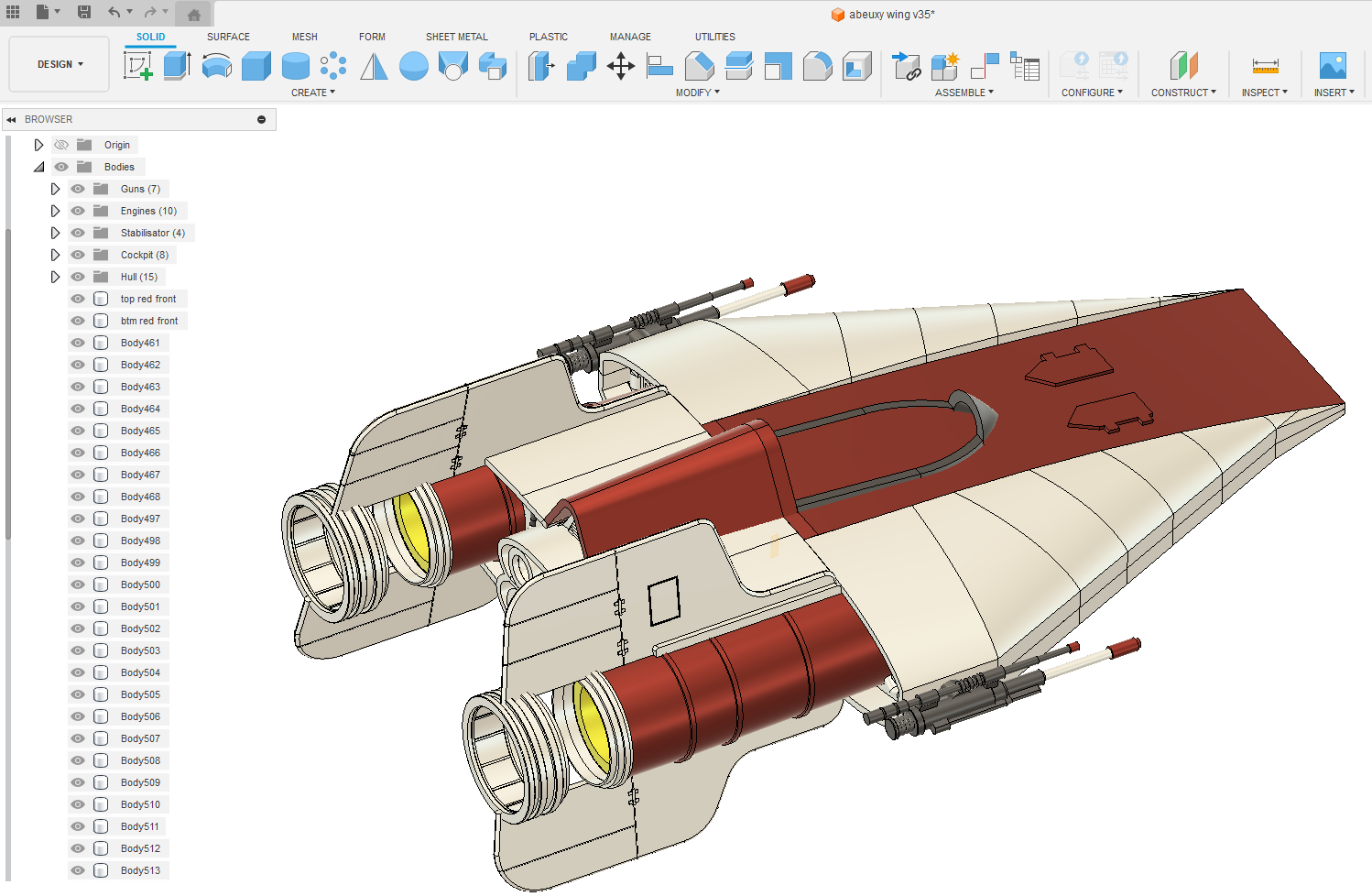Image resolution: width=1372 pixels, height=896 pixels.
Task: Collapse the BROWSER panel
Action: (11, 119)
